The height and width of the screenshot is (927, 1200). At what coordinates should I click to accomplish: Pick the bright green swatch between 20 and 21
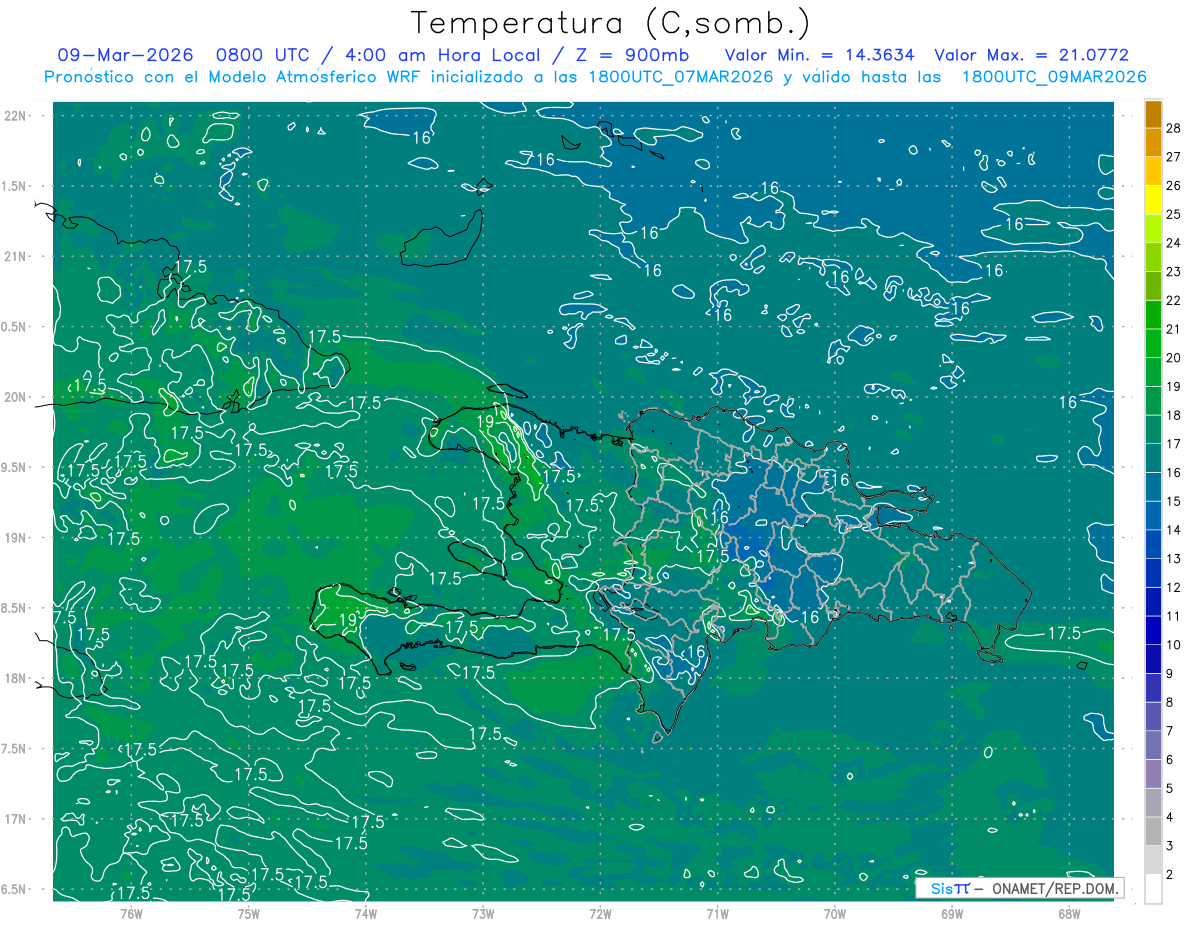[1153, 343]
